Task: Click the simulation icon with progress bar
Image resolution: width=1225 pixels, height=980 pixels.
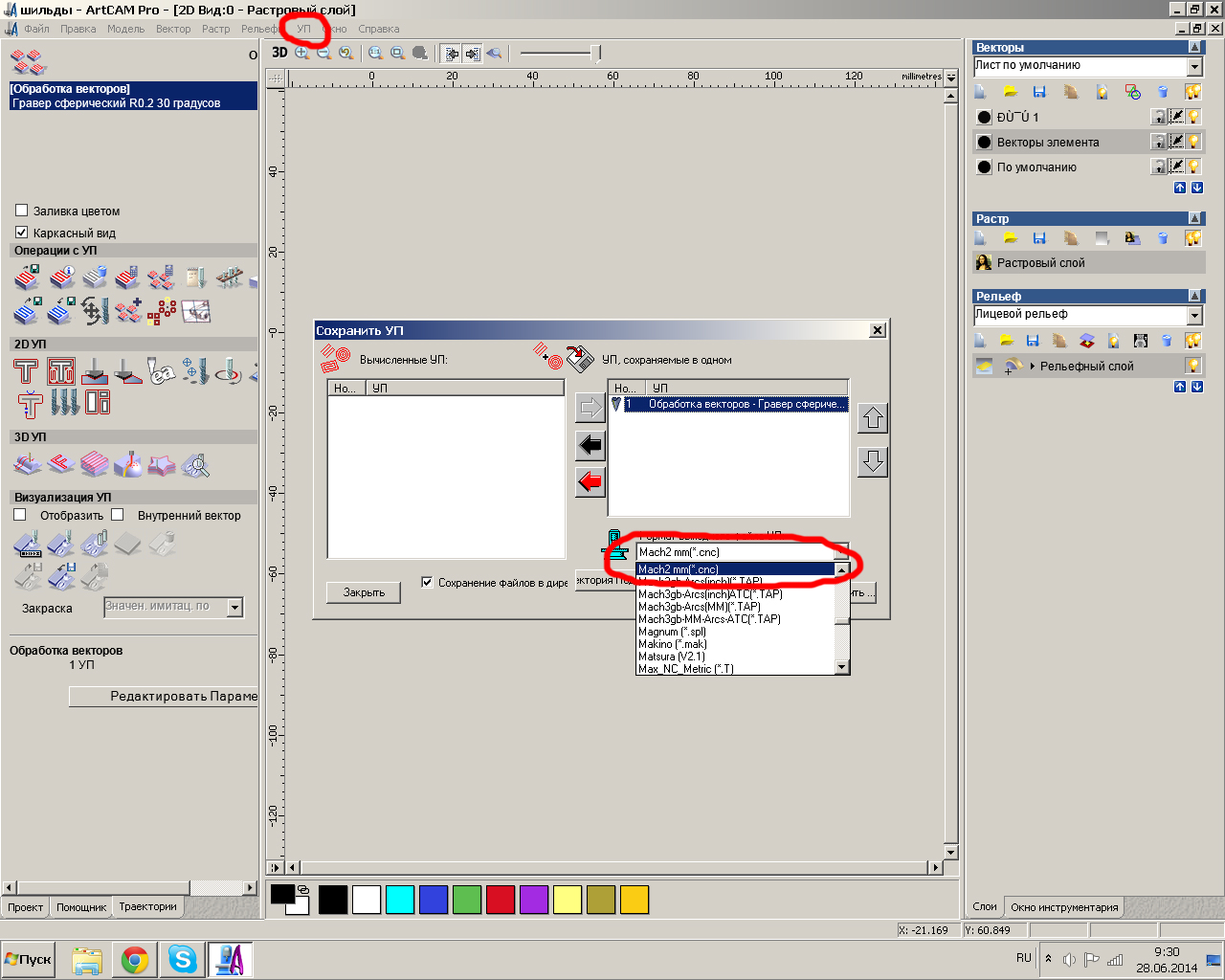Action: 28,545
